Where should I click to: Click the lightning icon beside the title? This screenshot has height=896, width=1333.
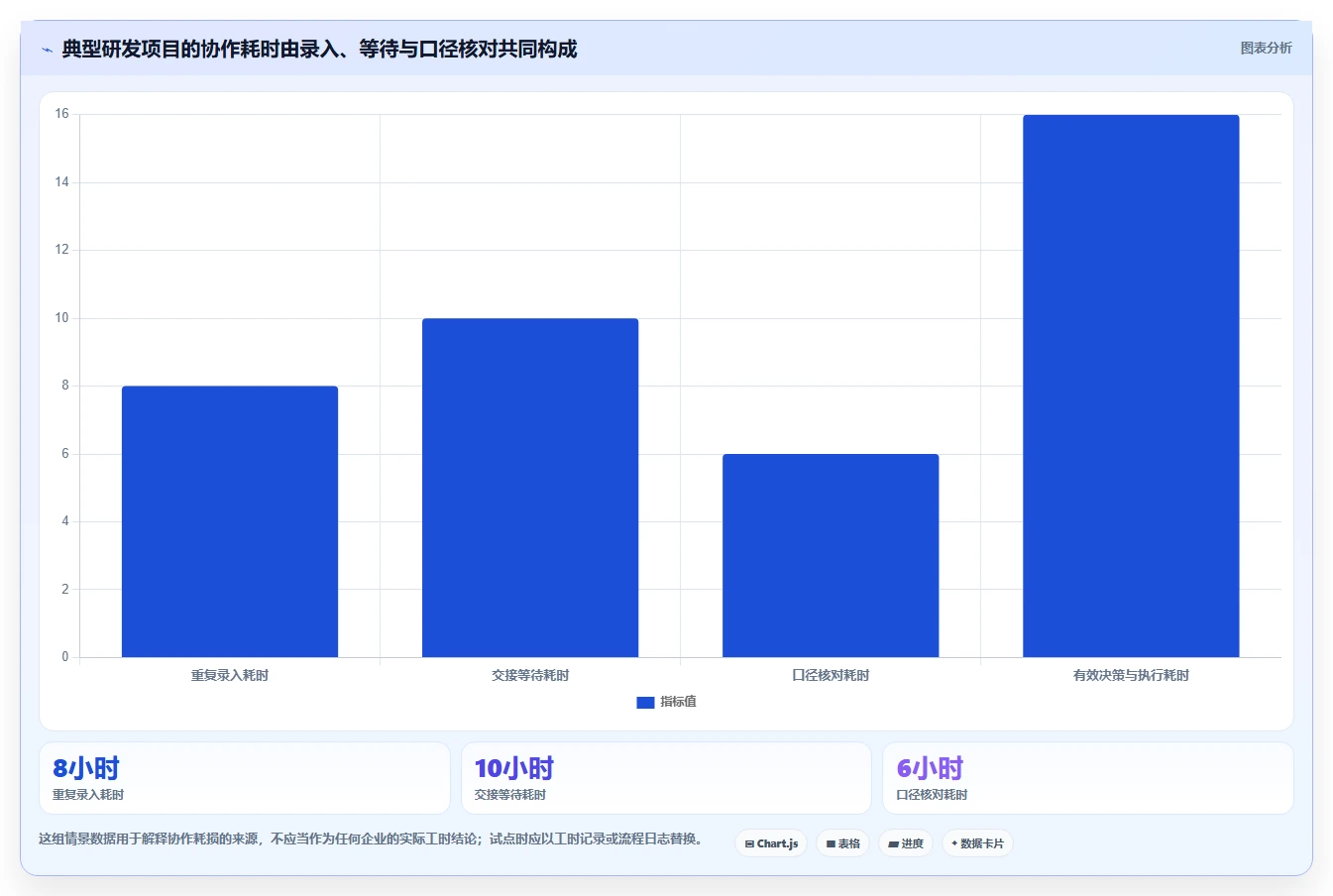pyautogui.click(x=47, y=50)
